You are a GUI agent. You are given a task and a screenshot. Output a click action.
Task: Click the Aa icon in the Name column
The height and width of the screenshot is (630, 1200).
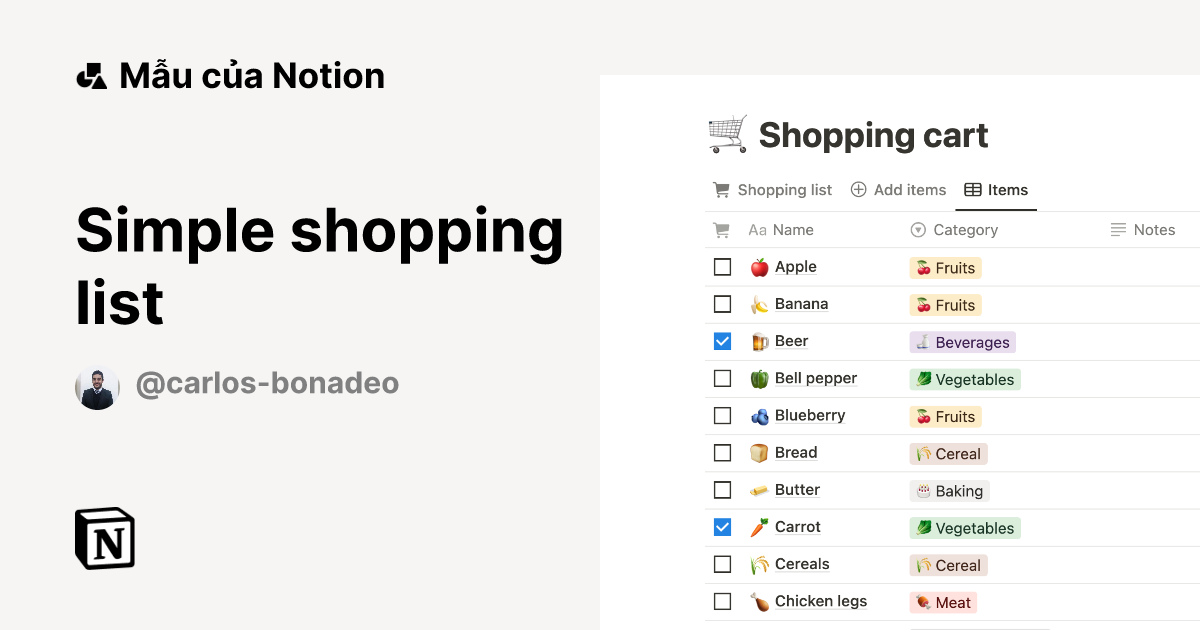(756, 230)
